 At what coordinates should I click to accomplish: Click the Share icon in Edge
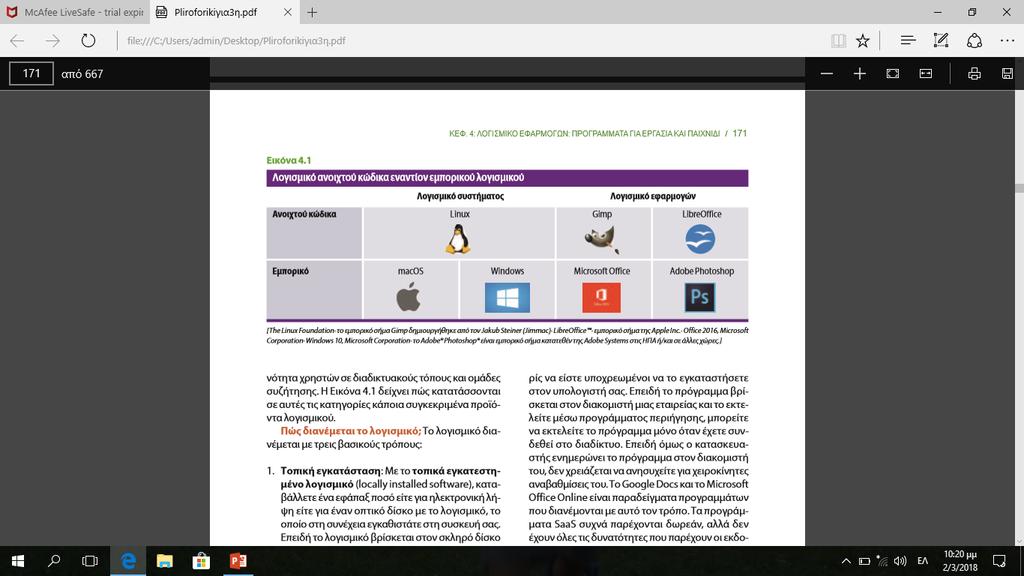coord(974,40)
